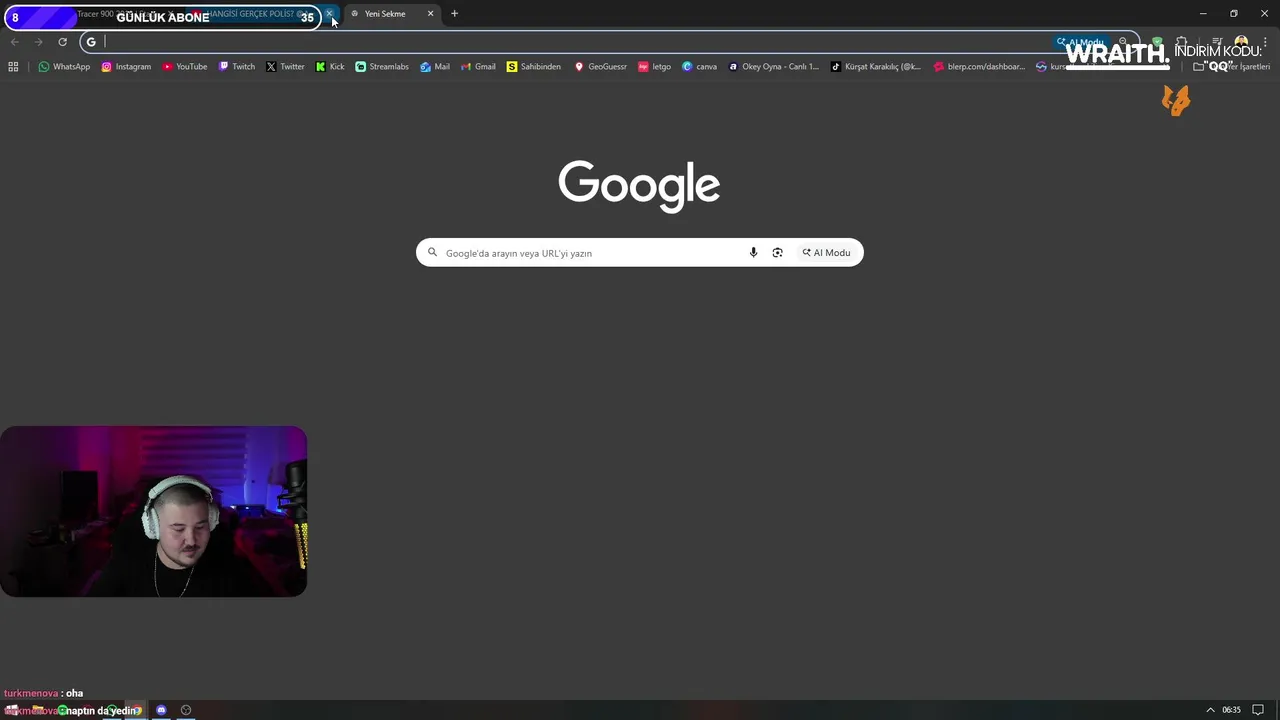This screenshot has width=1280, height=720.
Task: Click the magnifier icon in search box
Action: coord(432,253)
